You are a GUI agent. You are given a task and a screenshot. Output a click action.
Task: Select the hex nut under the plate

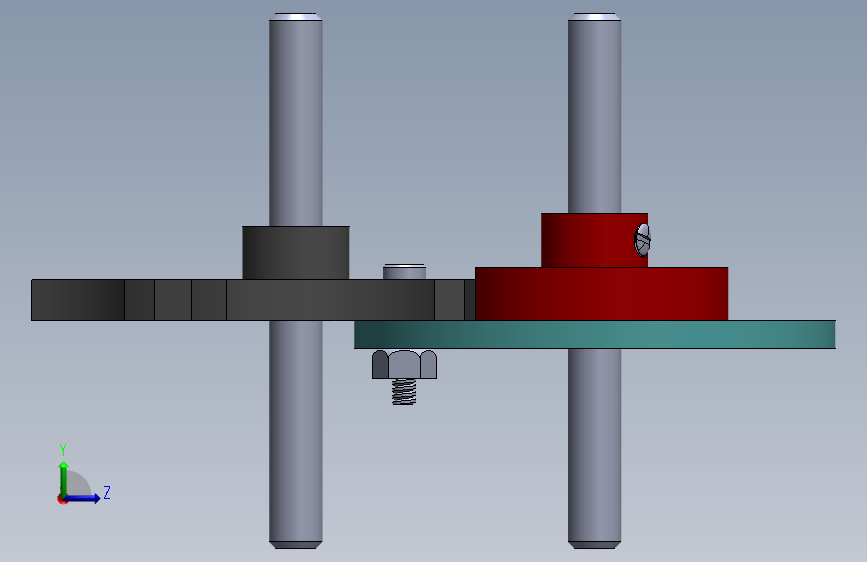point(404,364)
